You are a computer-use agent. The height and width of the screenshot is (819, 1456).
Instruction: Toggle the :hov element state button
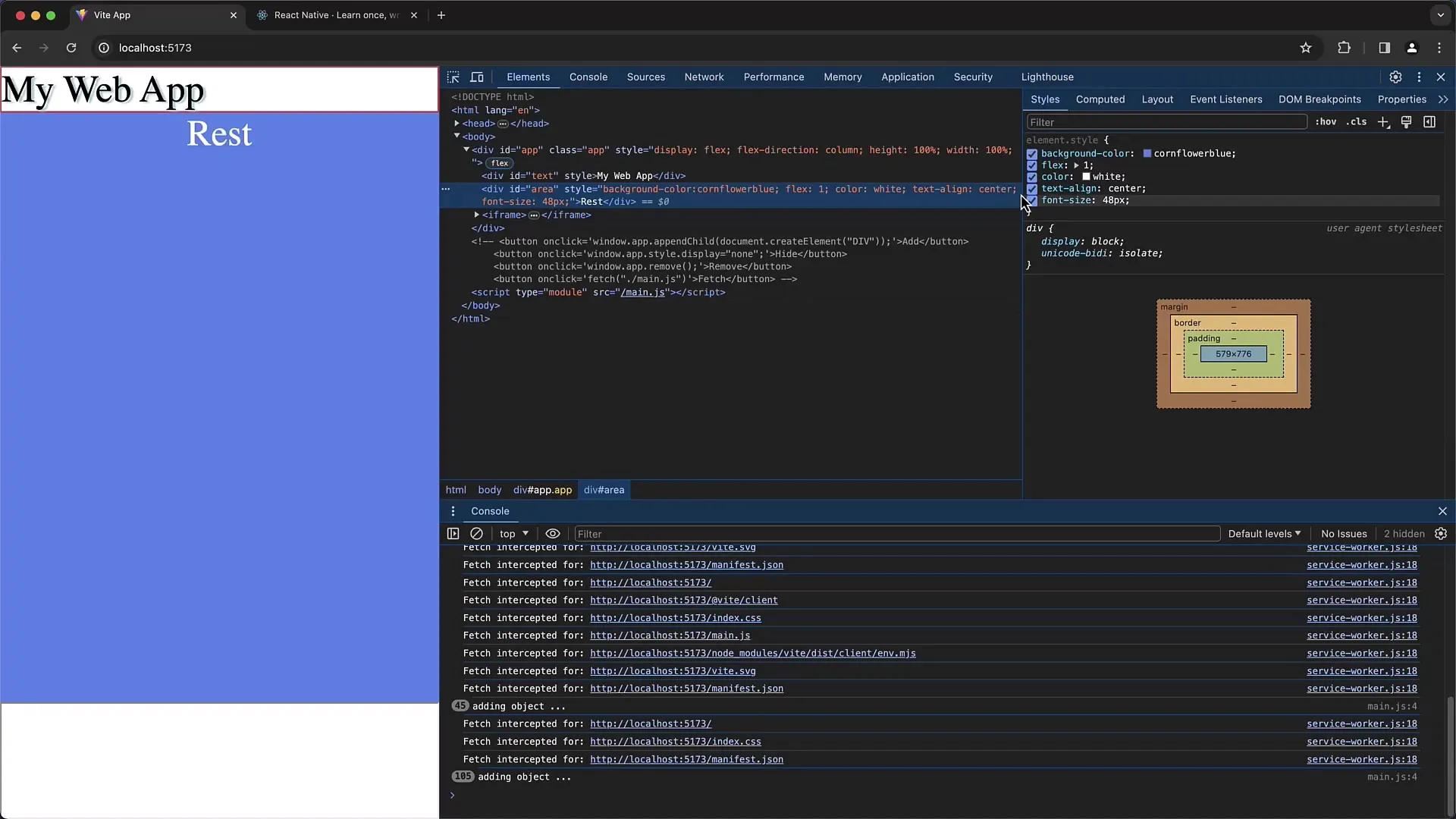coord(1326,122)
